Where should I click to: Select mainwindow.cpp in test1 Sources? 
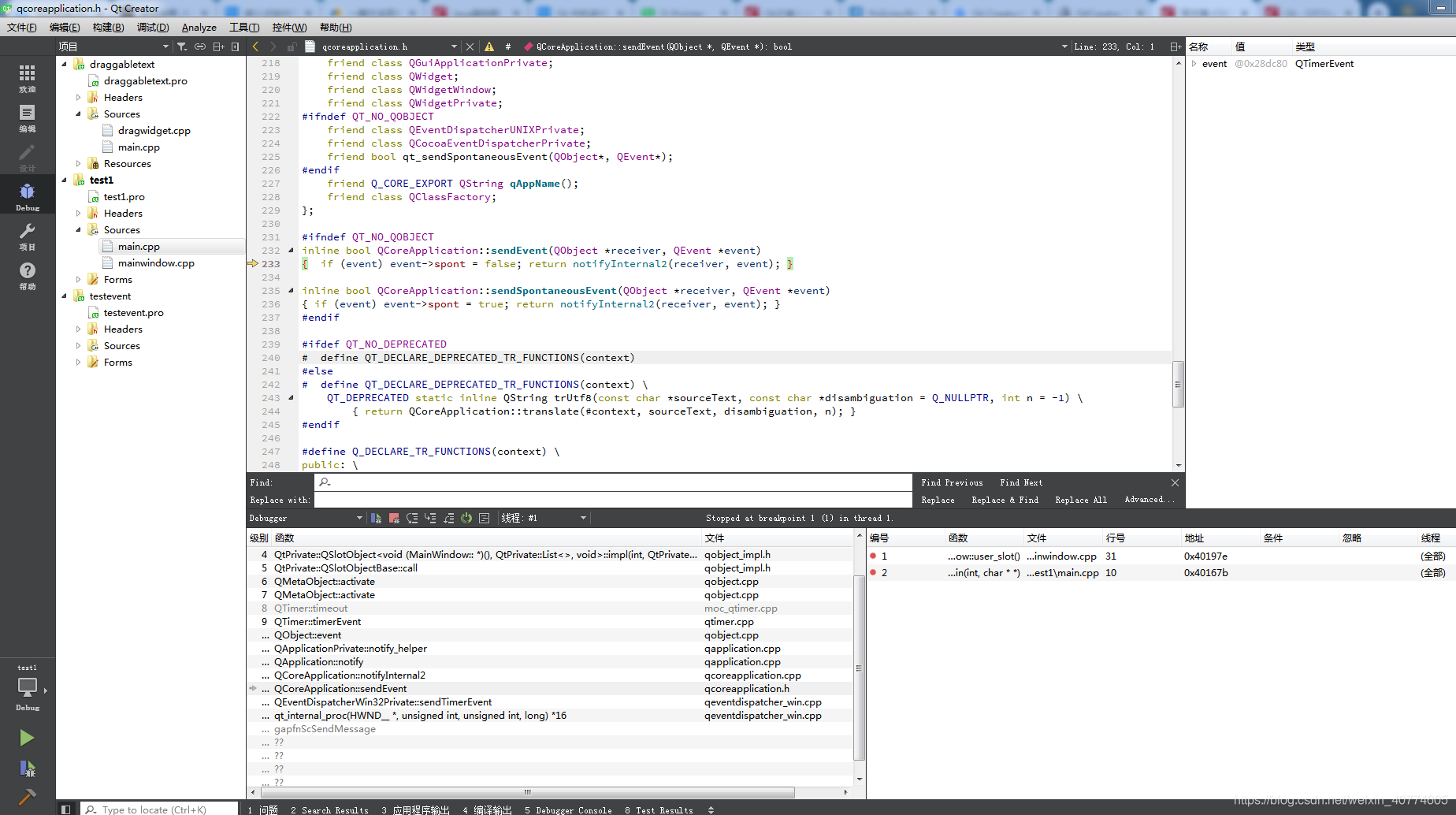(156, 263)
